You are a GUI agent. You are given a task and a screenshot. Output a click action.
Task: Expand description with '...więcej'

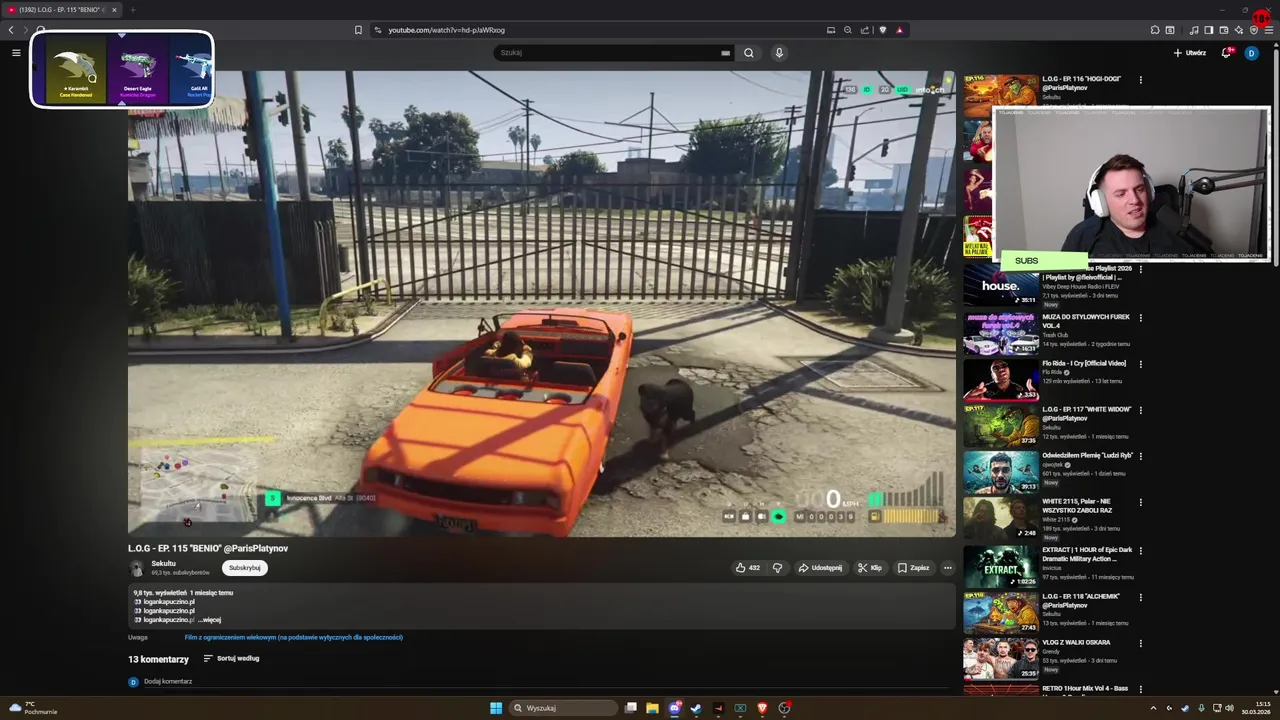click(209, 620)
